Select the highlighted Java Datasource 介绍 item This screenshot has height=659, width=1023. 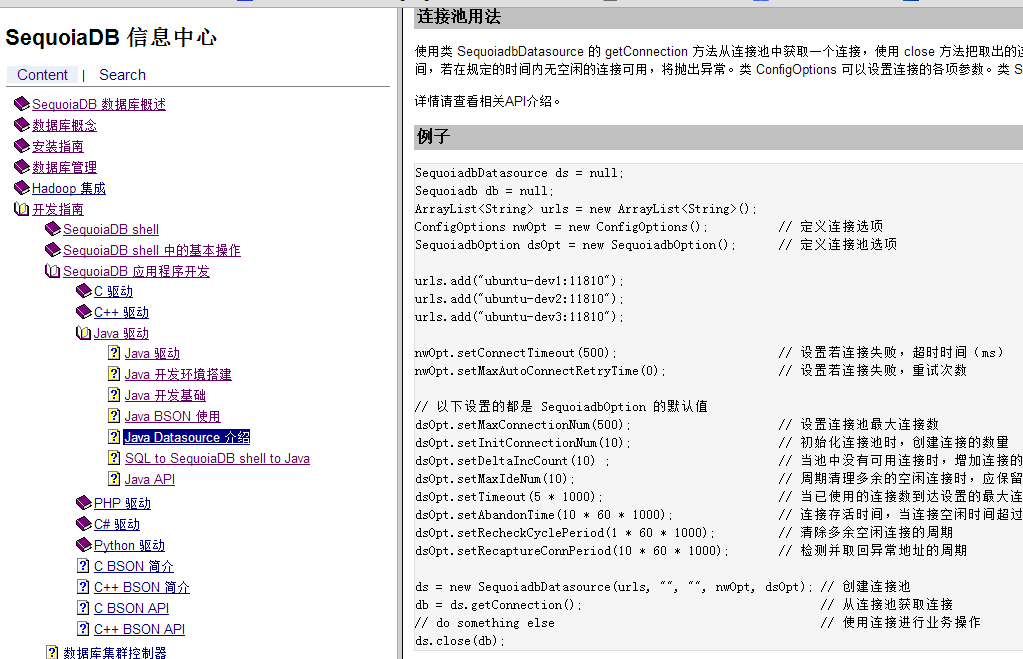click(x=187, y=437)
